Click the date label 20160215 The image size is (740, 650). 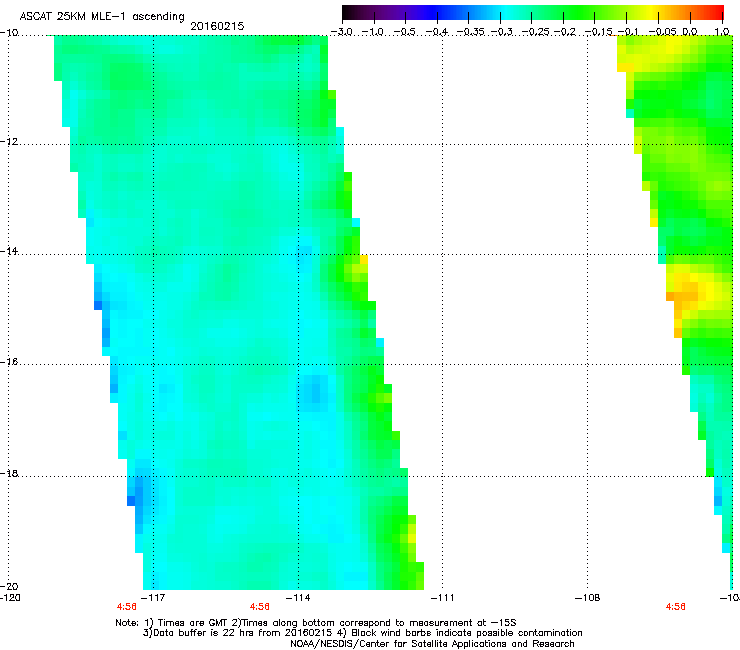coord(217,26)
